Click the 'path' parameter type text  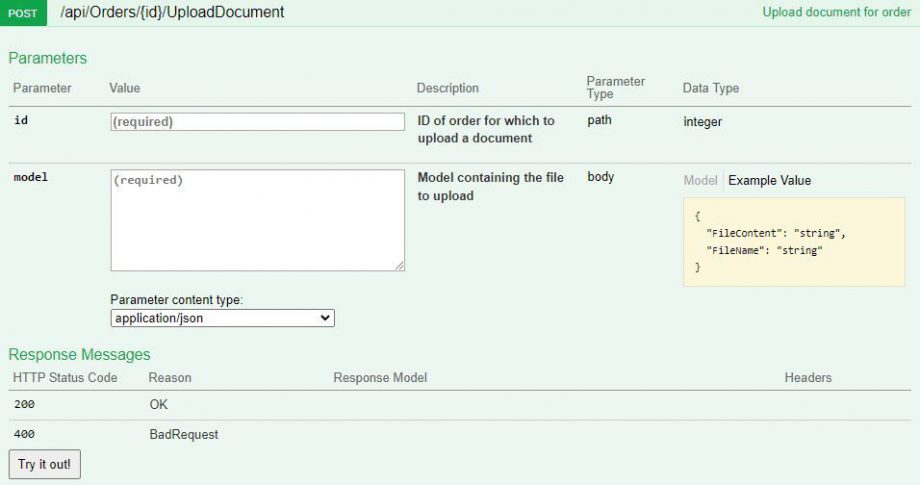coord(599,120)
